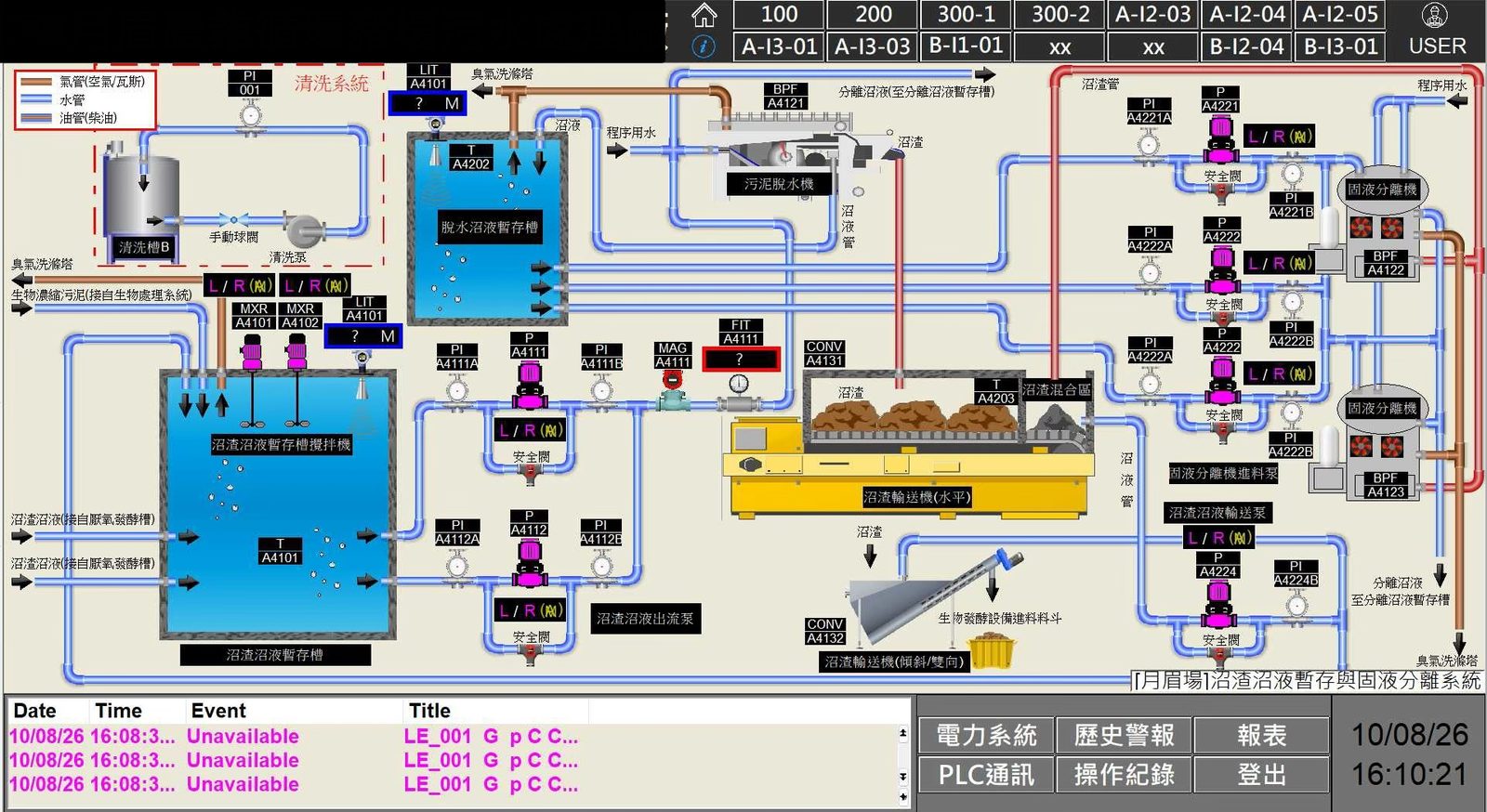Screen dimensions: 1487x812
Task: Click safety valve below pump P A4112
Action: coord(531,654)
